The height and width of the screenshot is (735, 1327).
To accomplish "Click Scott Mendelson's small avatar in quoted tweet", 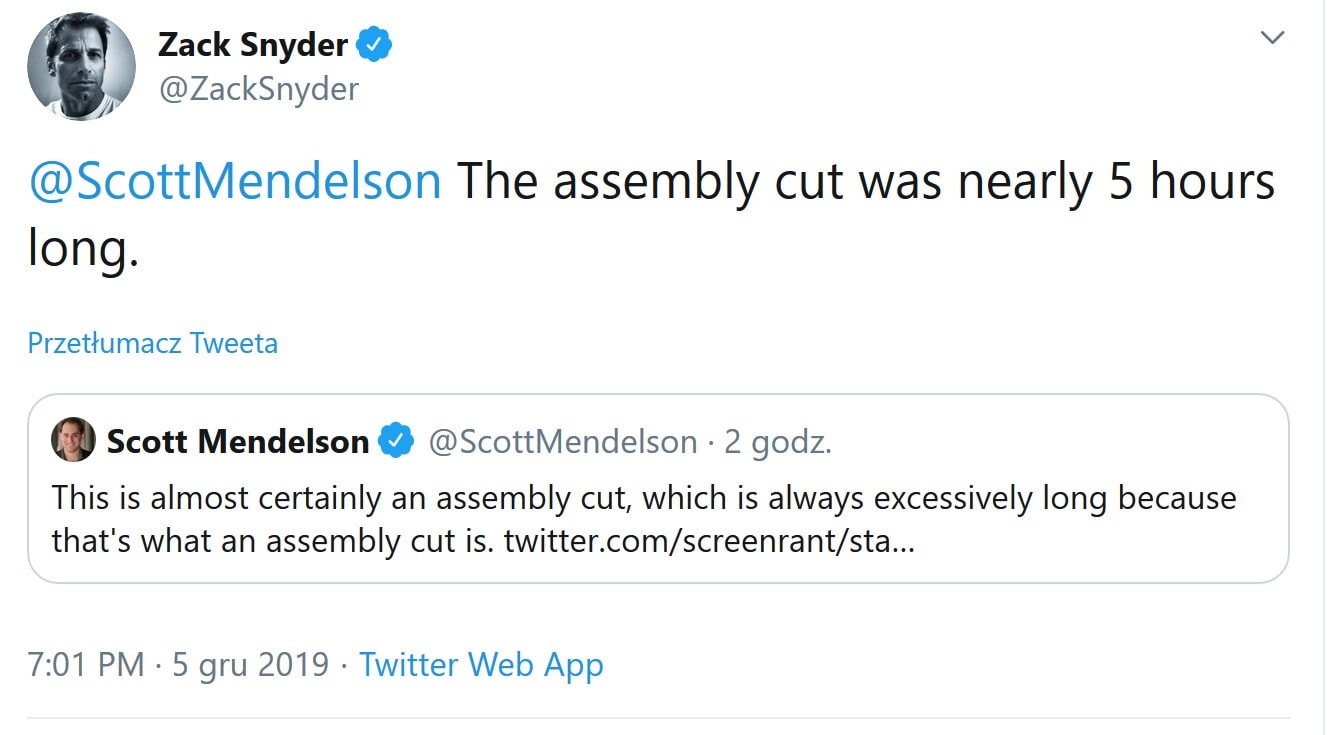I will (73, 440).
